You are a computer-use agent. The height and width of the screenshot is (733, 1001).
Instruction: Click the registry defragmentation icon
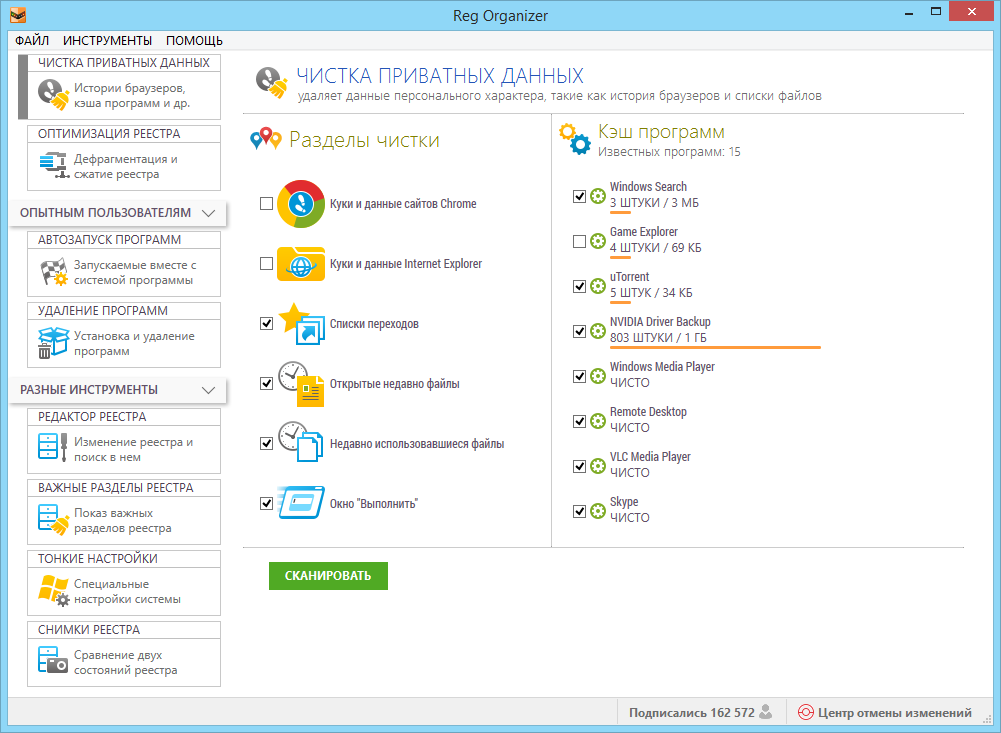(x=54, y=165)
